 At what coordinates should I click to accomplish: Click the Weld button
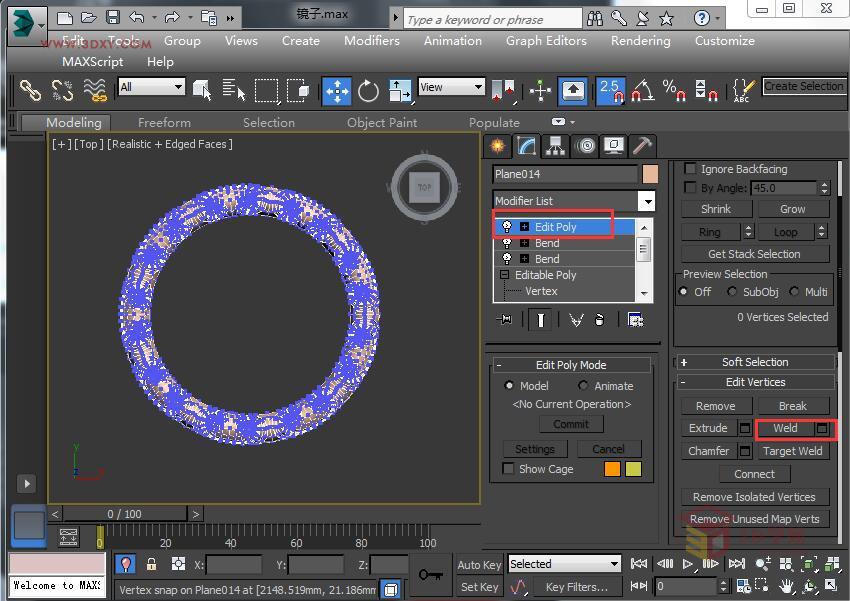coord(785,427)
